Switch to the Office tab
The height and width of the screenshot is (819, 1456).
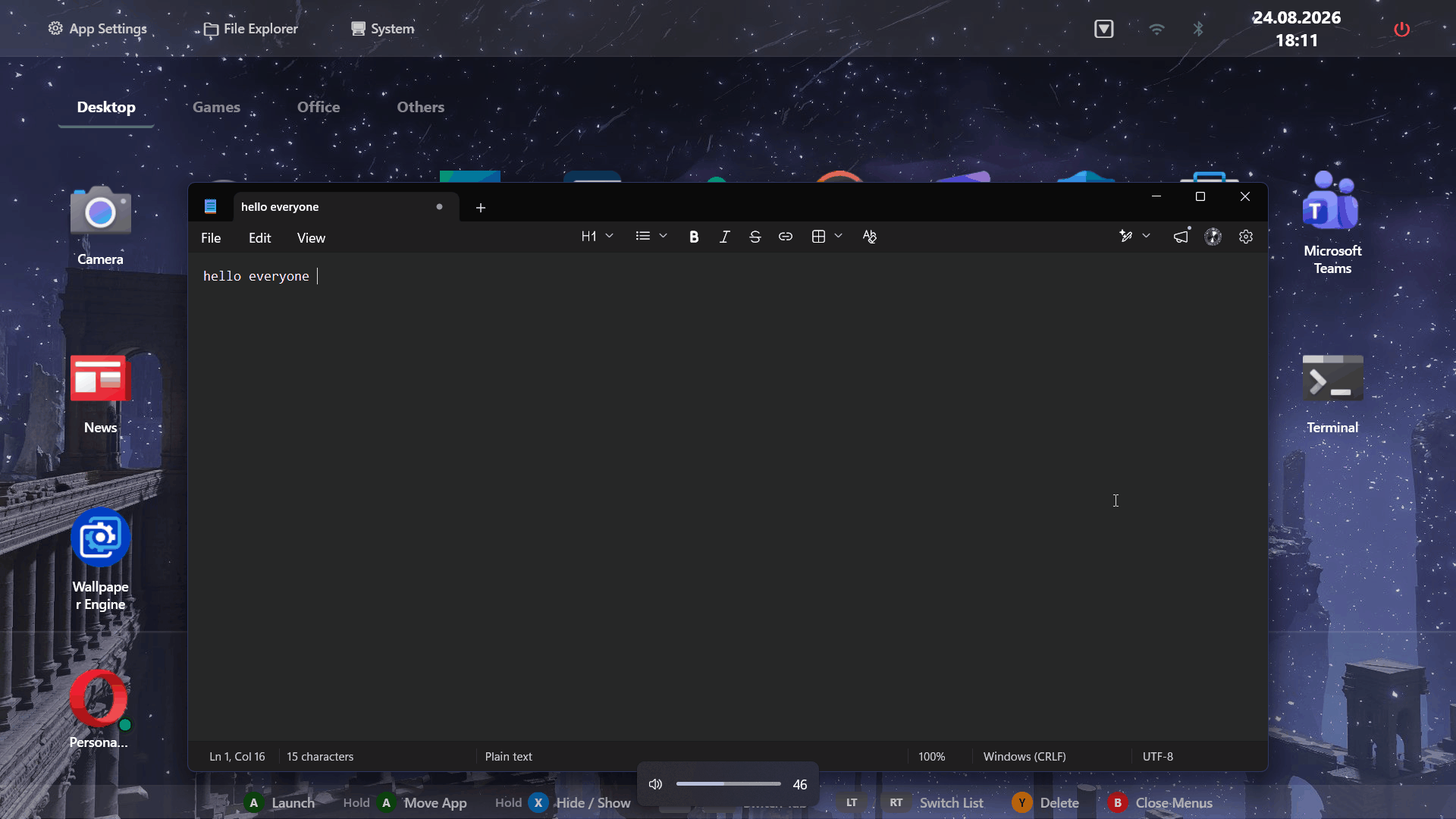(318, 107)
